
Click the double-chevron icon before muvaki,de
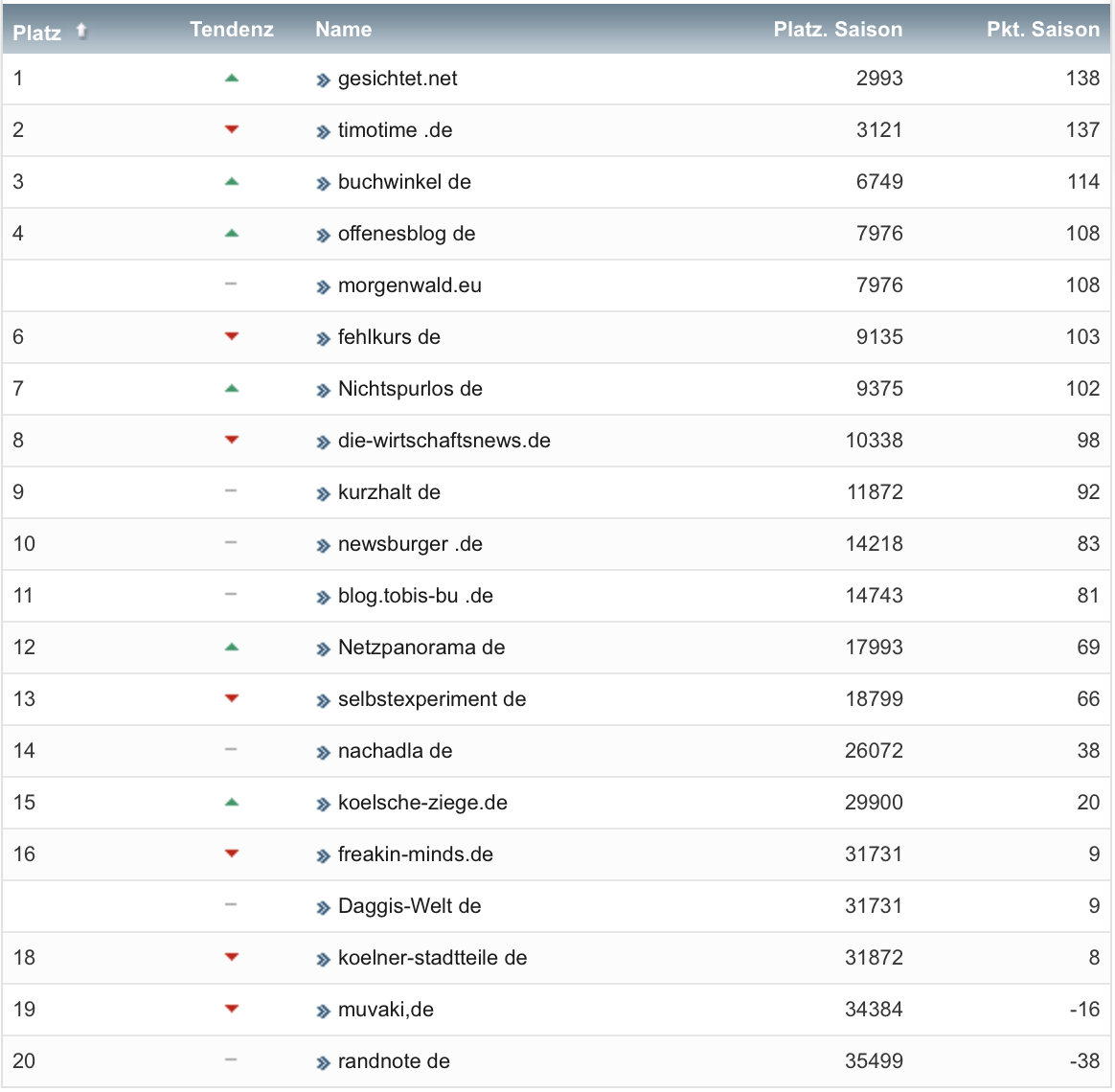coord(324,1012)
